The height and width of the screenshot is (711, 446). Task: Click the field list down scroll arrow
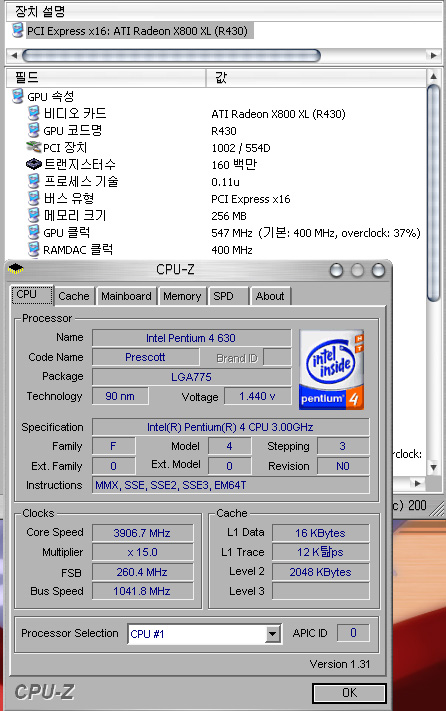click(434, 467)
